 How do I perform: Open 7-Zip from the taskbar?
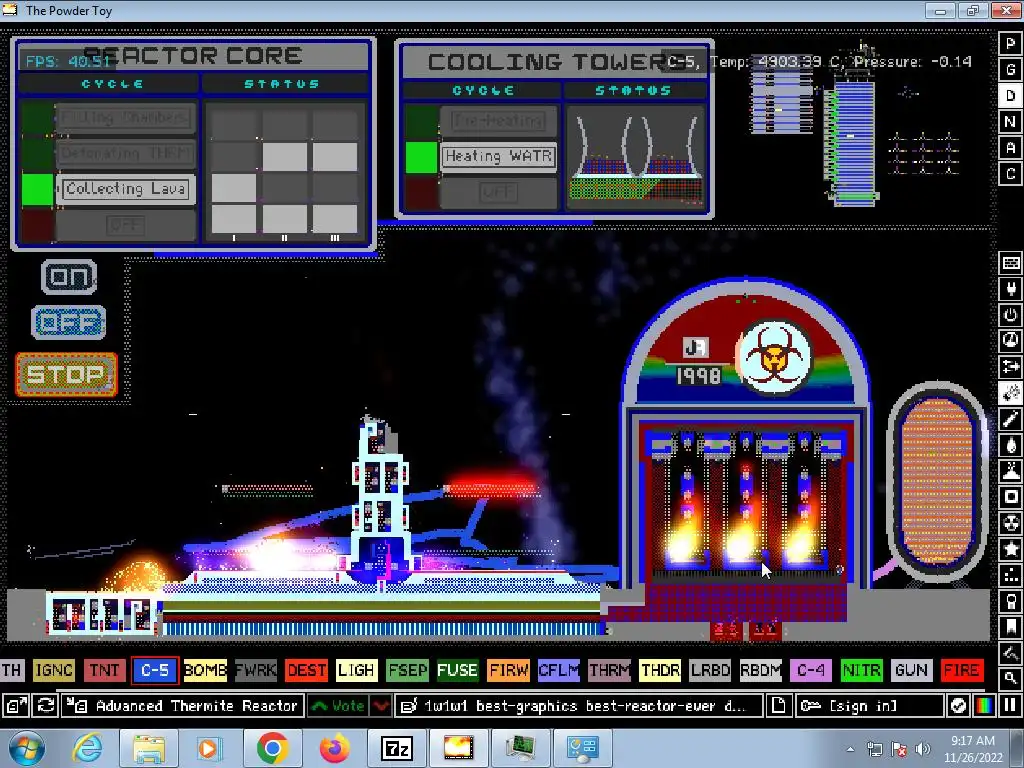click(396, 748)
